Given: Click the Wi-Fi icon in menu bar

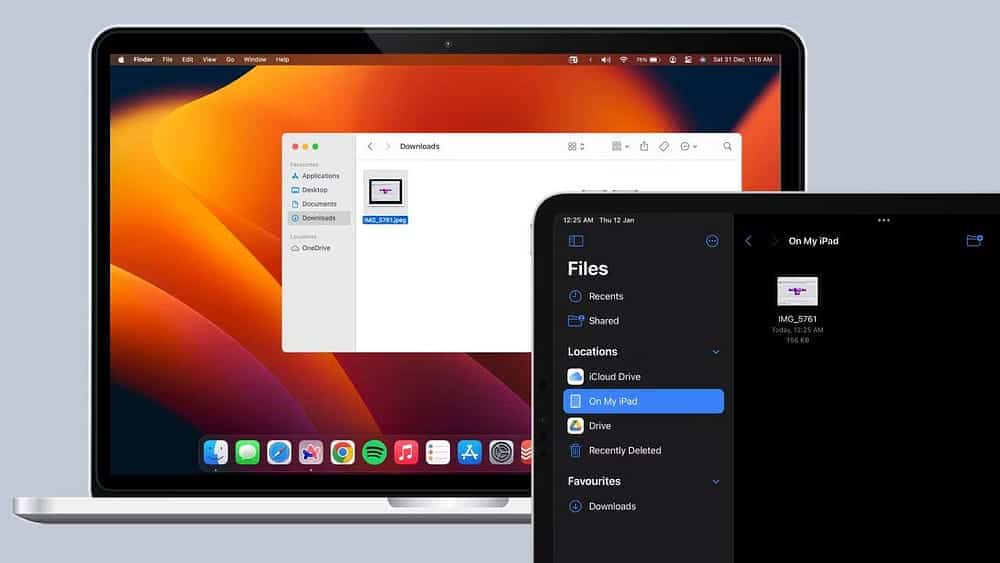Looking at the screenshot, I should tap(623, 59).
